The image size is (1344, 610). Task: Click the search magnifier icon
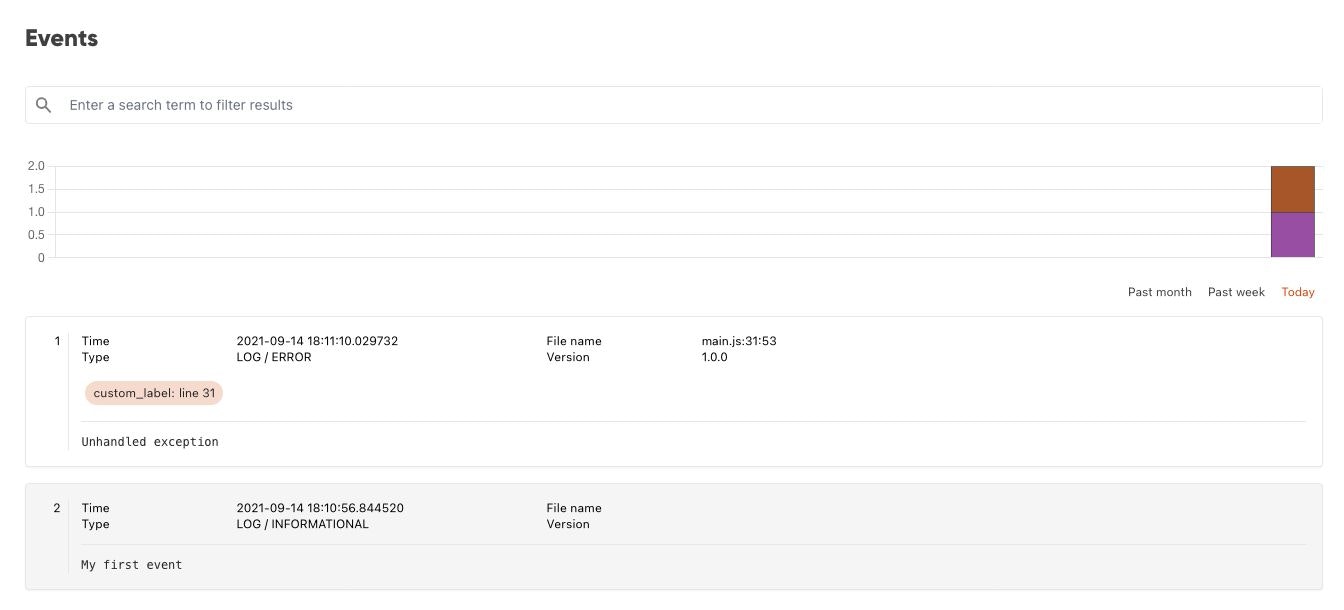coord(43,105)
